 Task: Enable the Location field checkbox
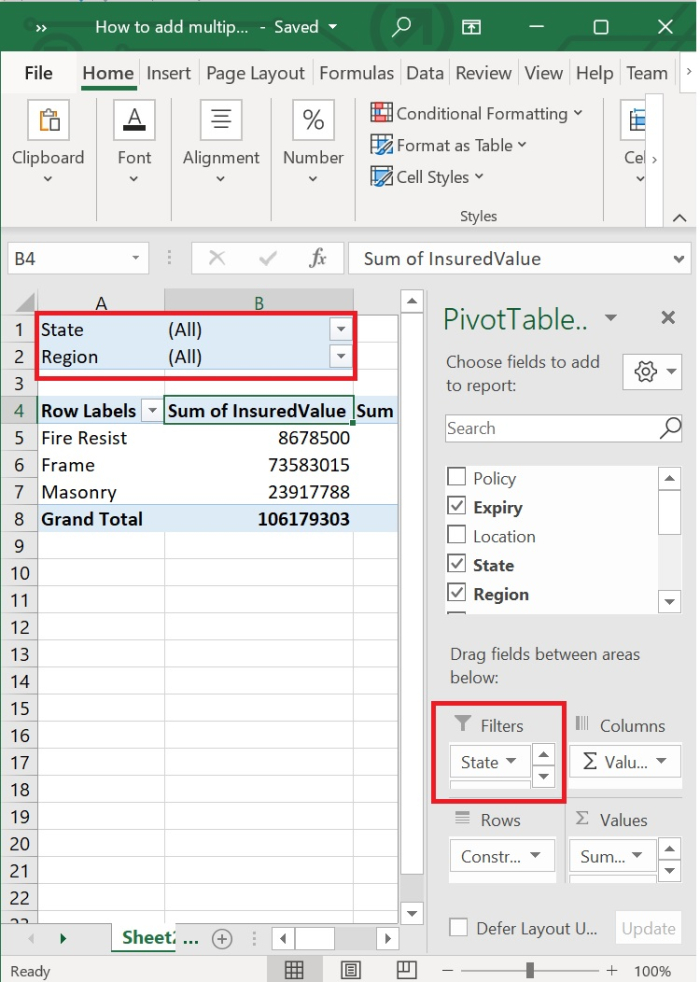(x=457, y=536)
